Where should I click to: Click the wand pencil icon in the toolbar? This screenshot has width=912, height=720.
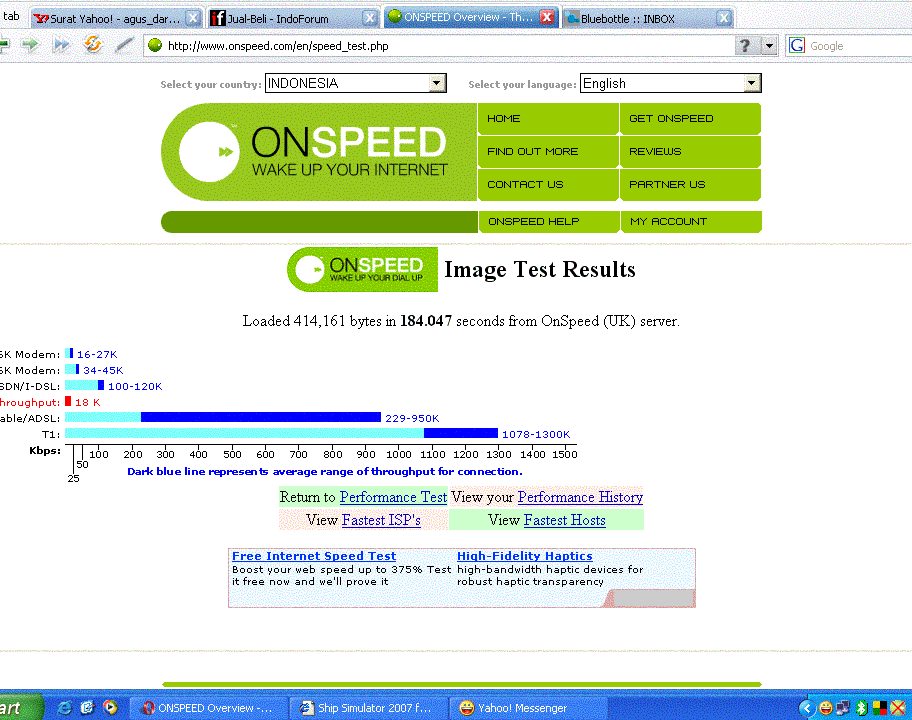pyautogui.click(x=124, y=44)
